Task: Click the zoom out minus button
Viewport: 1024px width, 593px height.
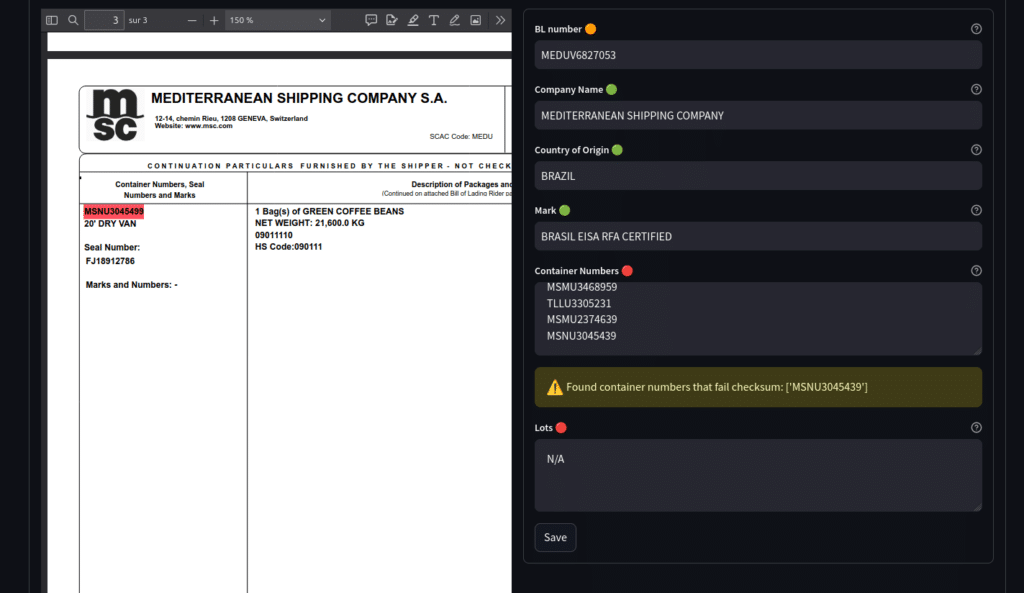Action: pos(190,19)
